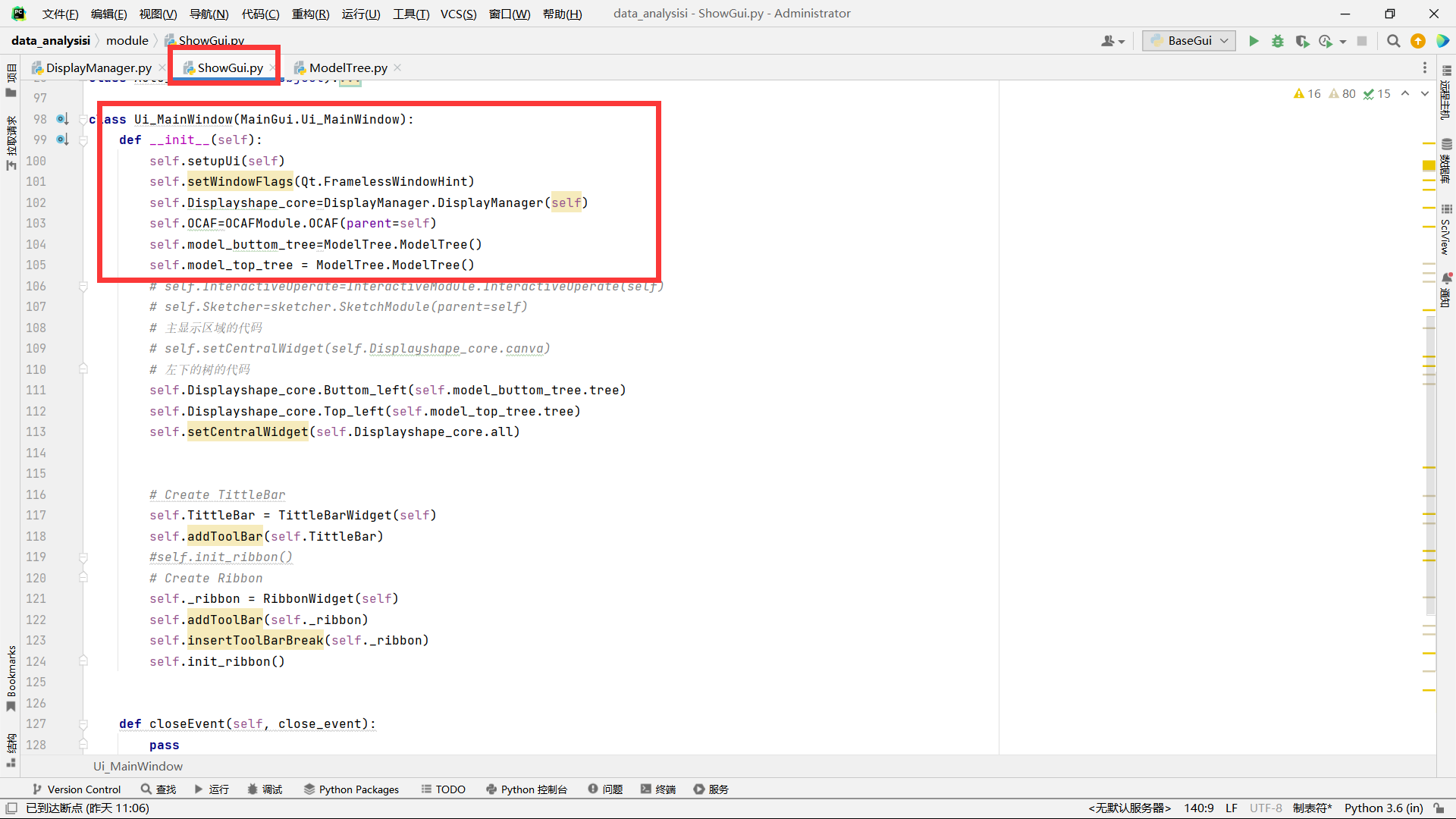Toggle fold marker at line 124
Screen dimensions: 1456x819
point(83,661)
